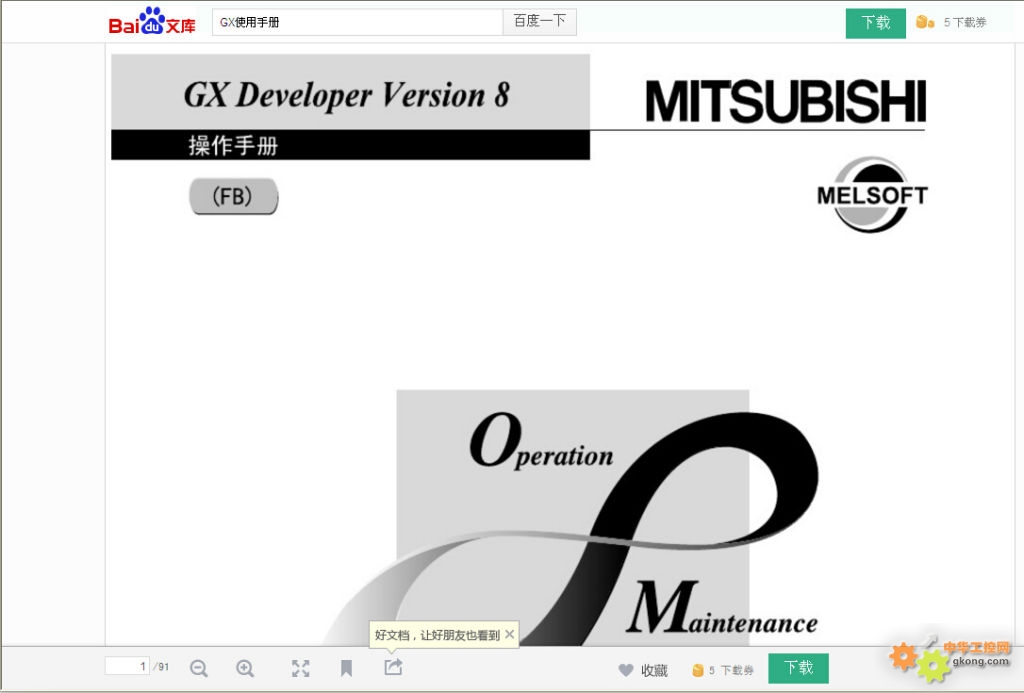1024x693 pixels.
Task: Zoom out the document with the minus magnifier
Action: point(199,668)
